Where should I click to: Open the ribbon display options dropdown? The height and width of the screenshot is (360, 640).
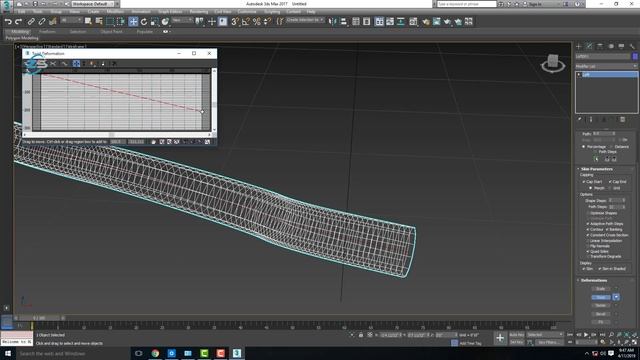(x=166, y=31)
